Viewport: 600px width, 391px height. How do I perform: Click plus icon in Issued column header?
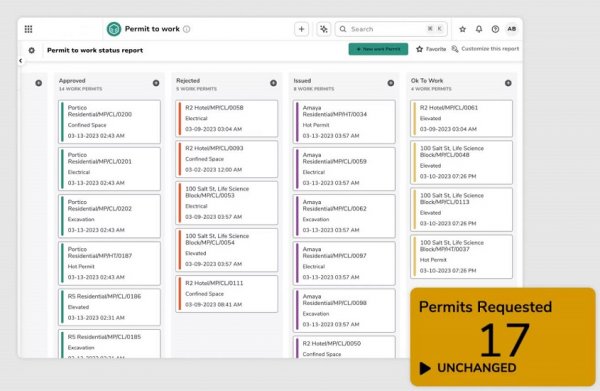click(391, 83)
